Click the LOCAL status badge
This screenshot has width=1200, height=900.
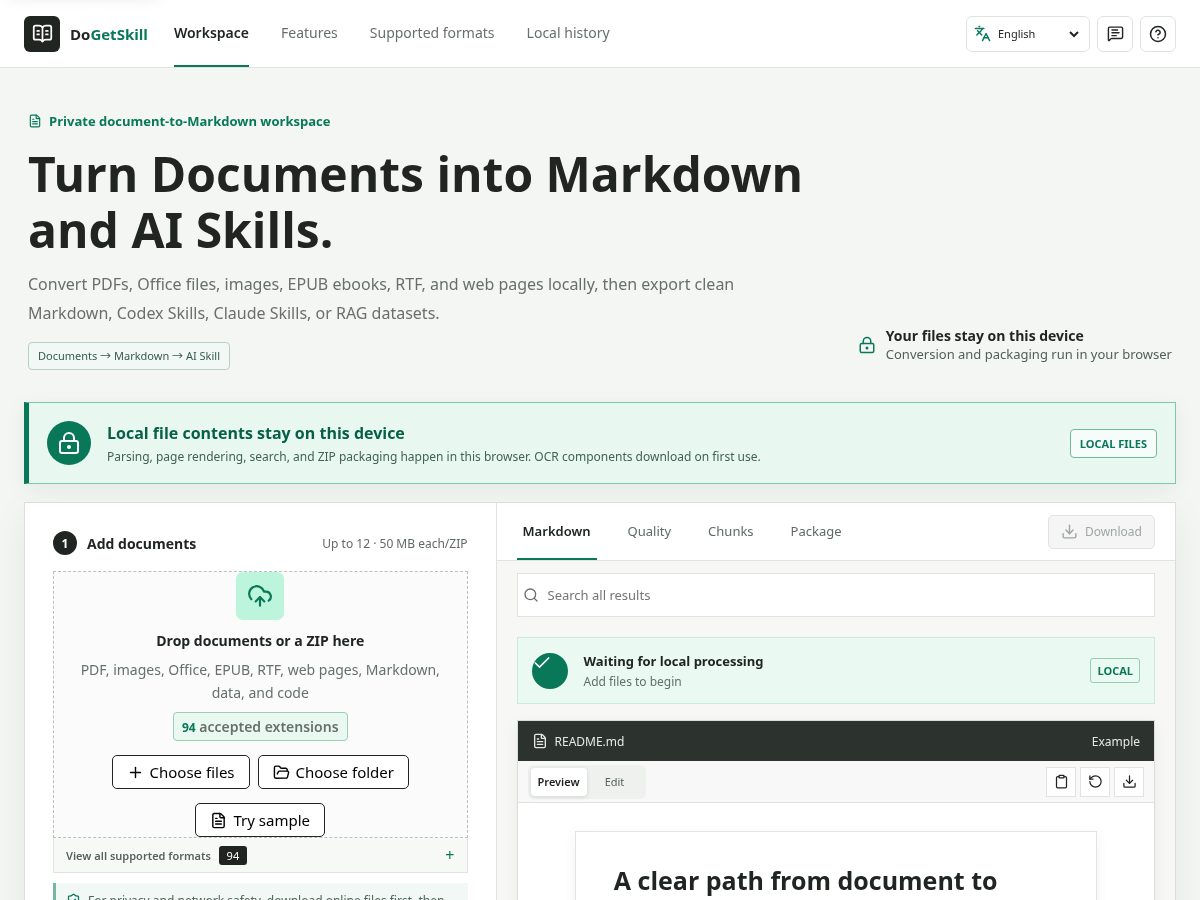click(1115, 671)
